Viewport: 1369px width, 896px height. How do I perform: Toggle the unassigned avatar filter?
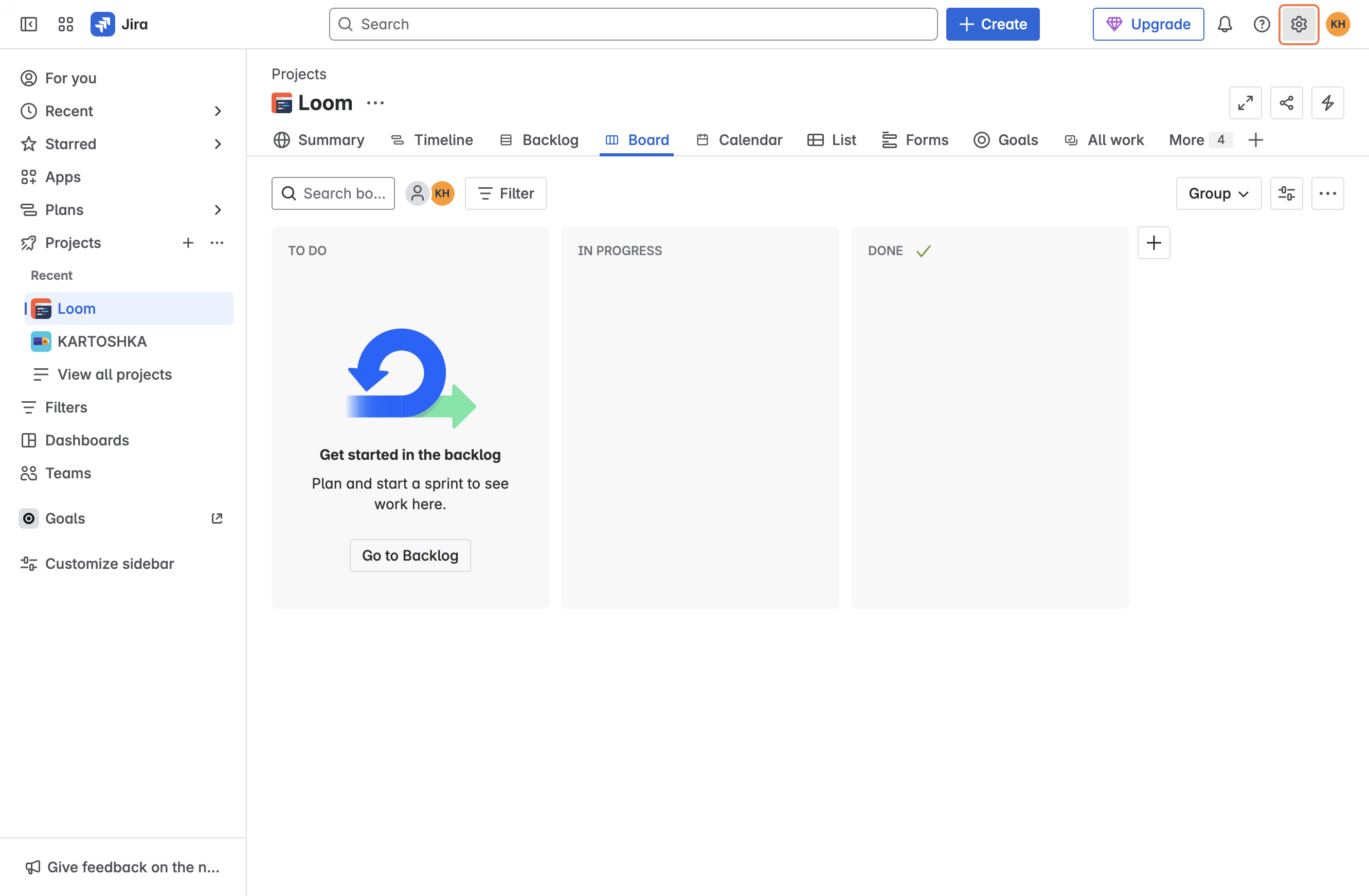pyautogui.click(x=417, y=193)
